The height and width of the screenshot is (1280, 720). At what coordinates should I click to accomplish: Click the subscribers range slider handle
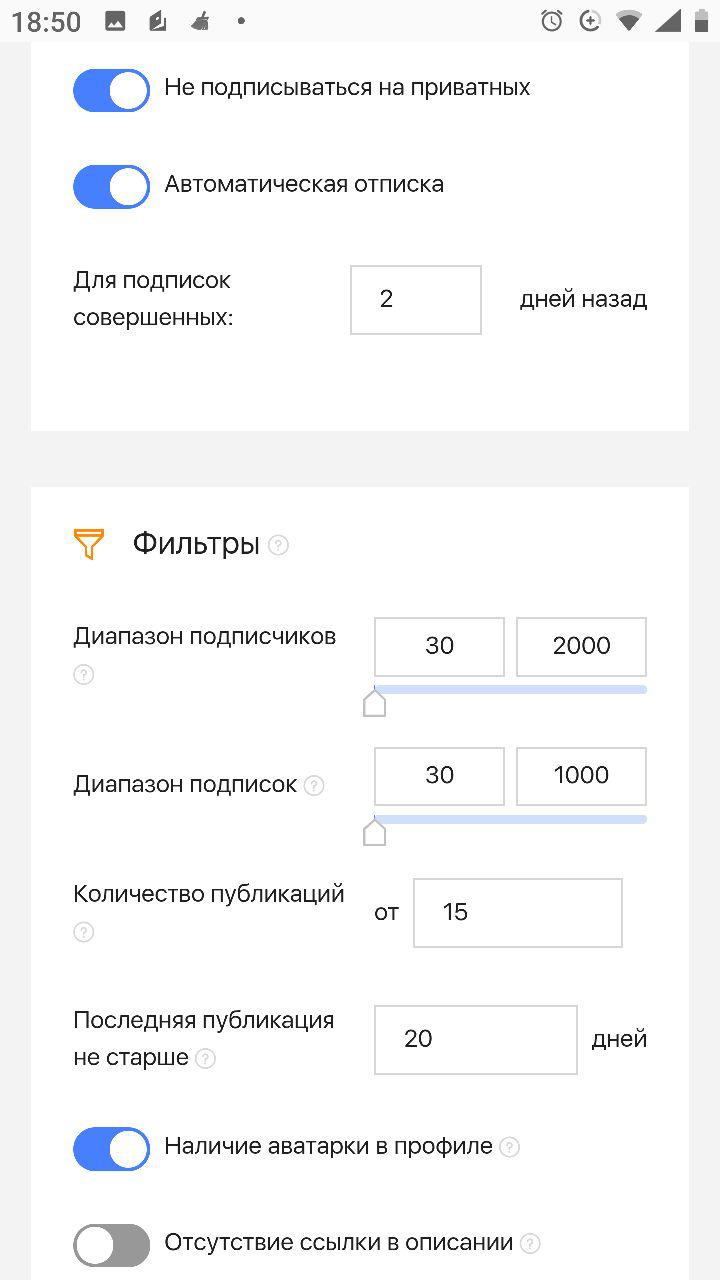tap(374, 703)
